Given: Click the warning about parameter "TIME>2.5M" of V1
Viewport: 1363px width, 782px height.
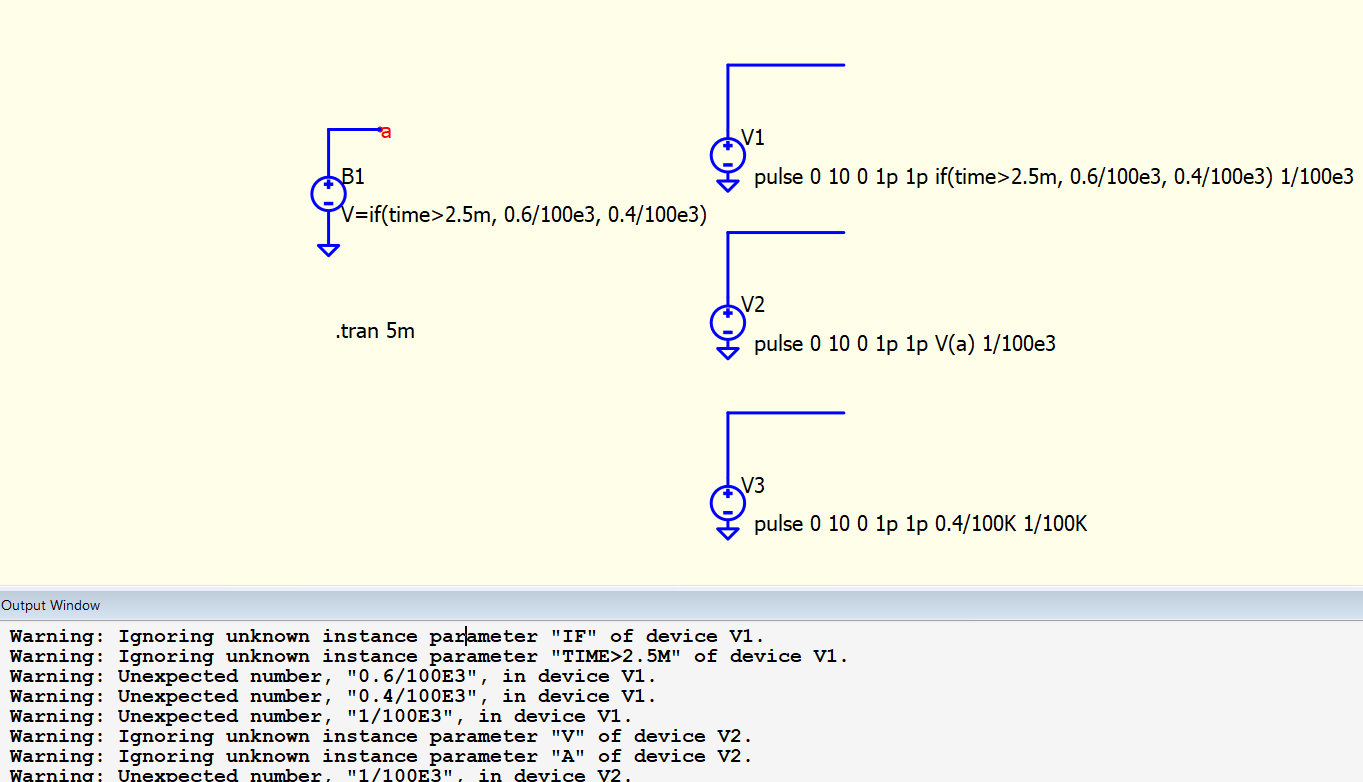Looking at the screenshot, I should [429, 656].
